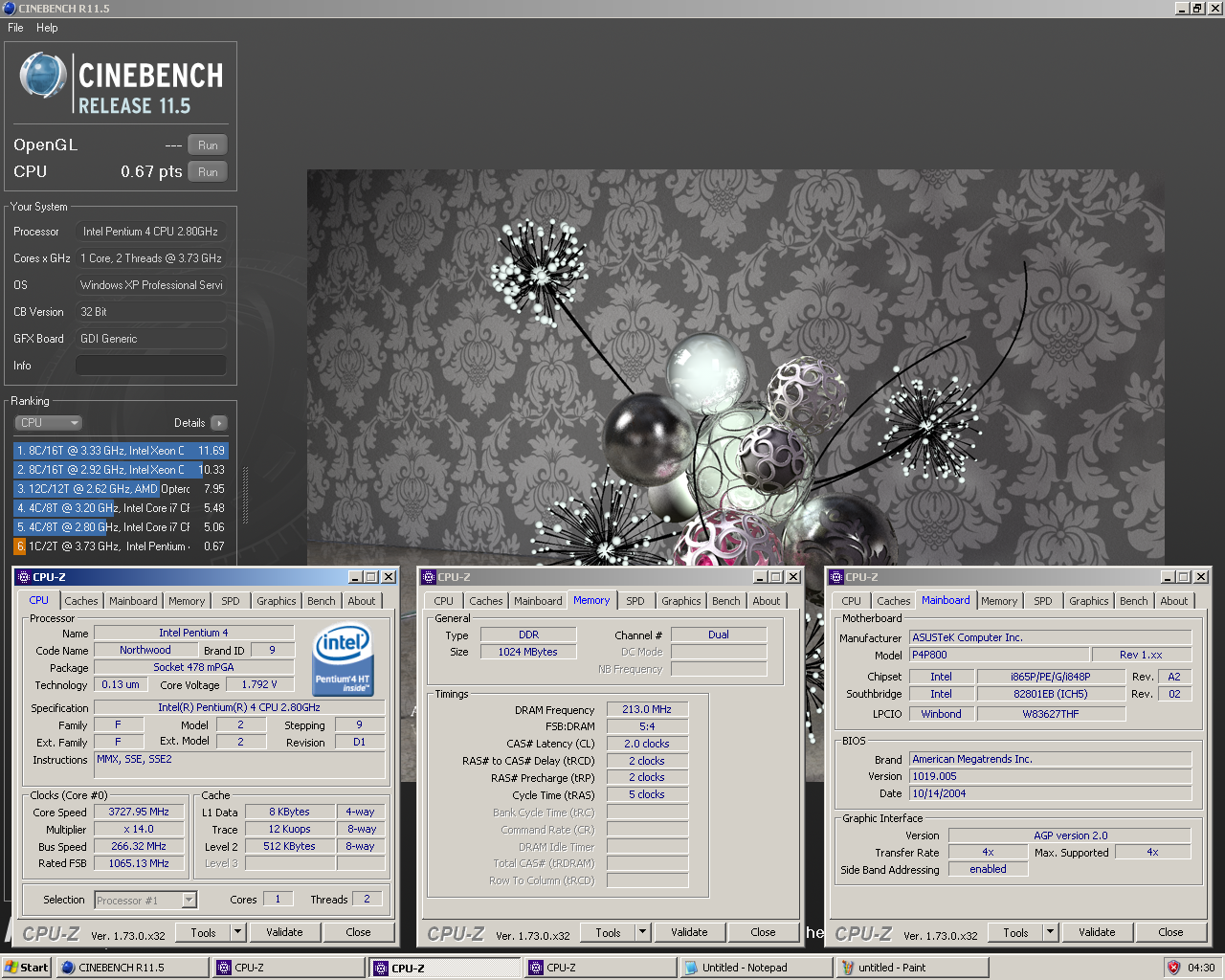
Task: Select ranking entry 8C/16T @ 3.33 GHz
Action: pyautogui.click(x=121, y=451)
